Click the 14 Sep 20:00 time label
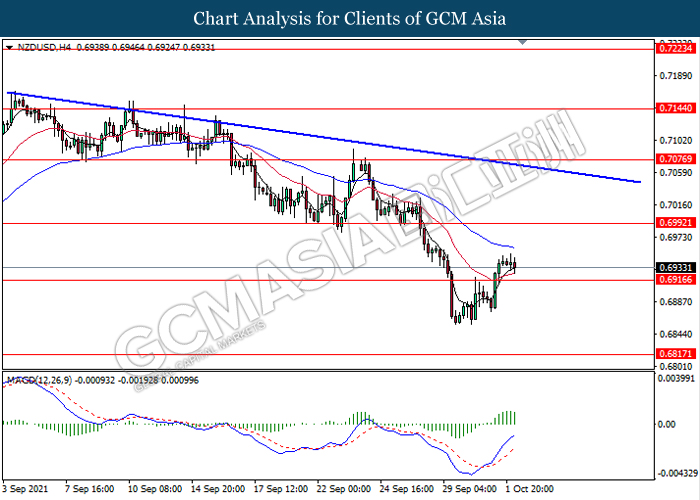The width and height of the screenshot is (700, 500). click(218, 489)
